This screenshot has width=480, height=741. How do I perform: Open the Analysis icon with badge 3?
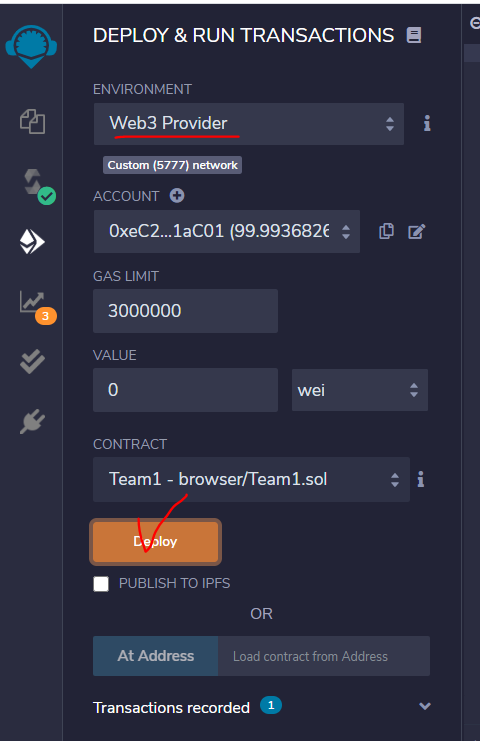click(x=37, y=306)
